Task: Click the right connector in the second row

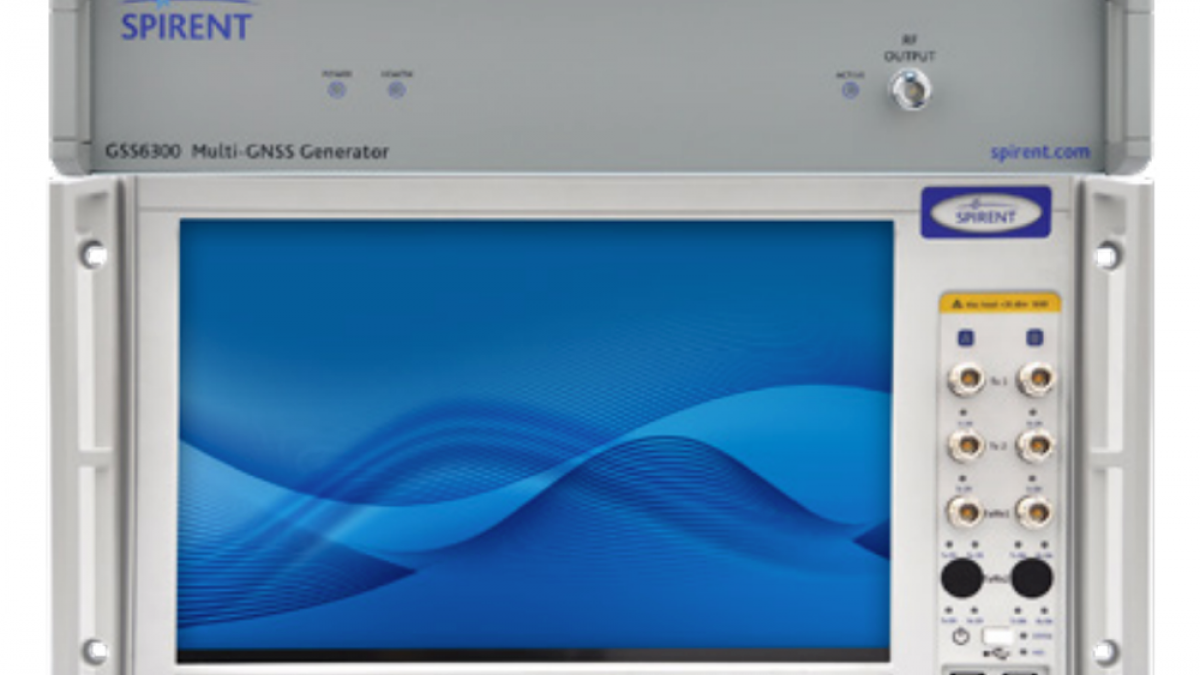Action: pyautogui.click(x=1035, y=445)
